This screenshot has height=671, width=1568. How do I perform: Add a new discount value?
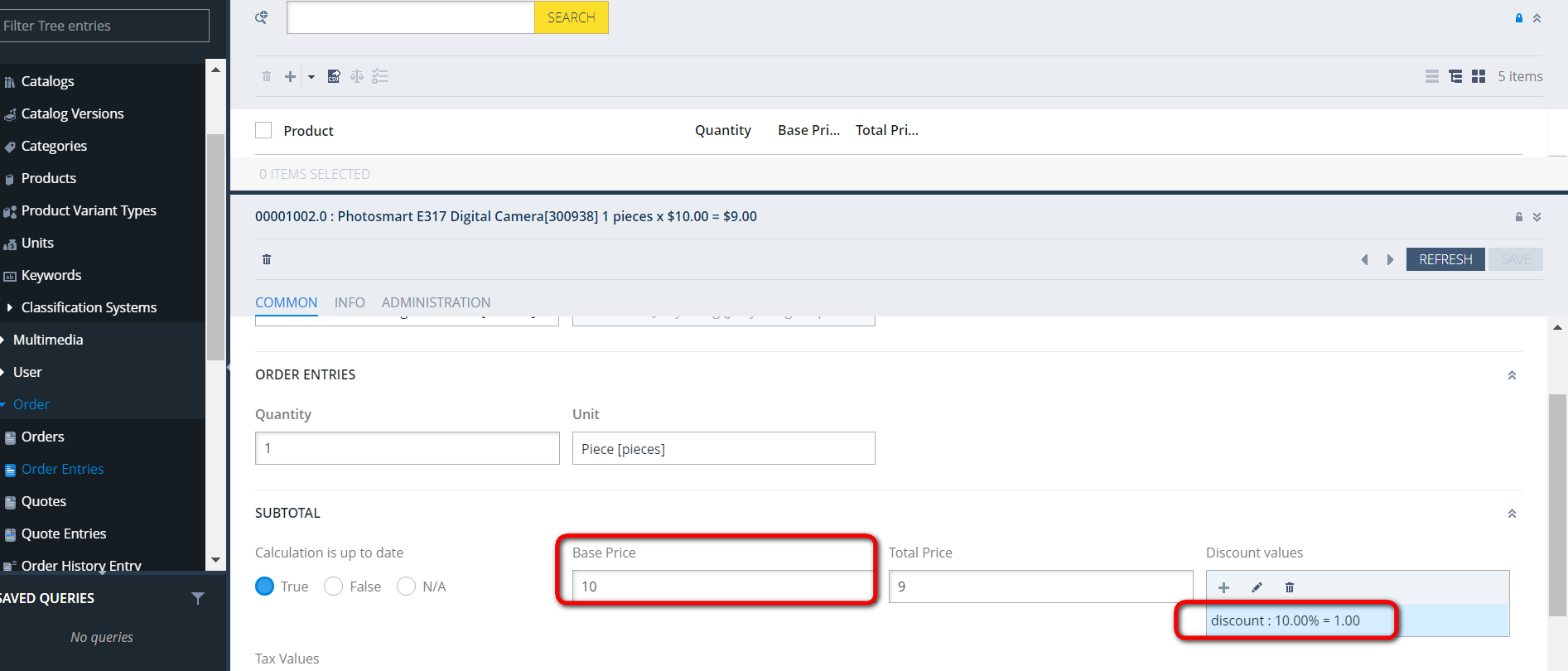click(x=1223, y=587)
